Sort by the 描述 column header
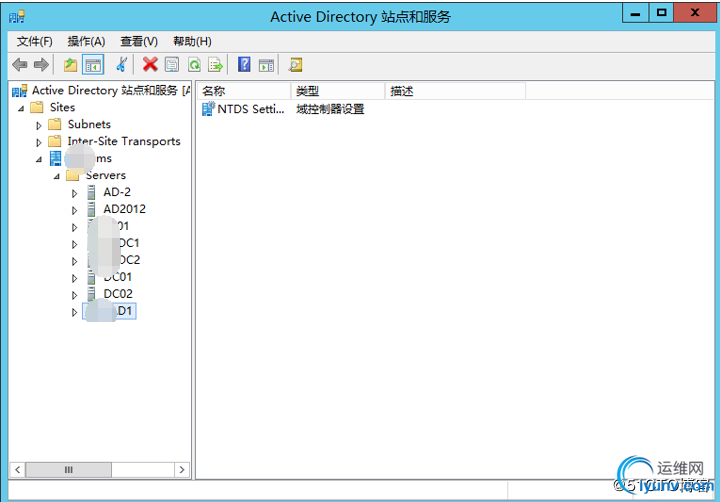The image size is (720, 502). pos(455,91)
